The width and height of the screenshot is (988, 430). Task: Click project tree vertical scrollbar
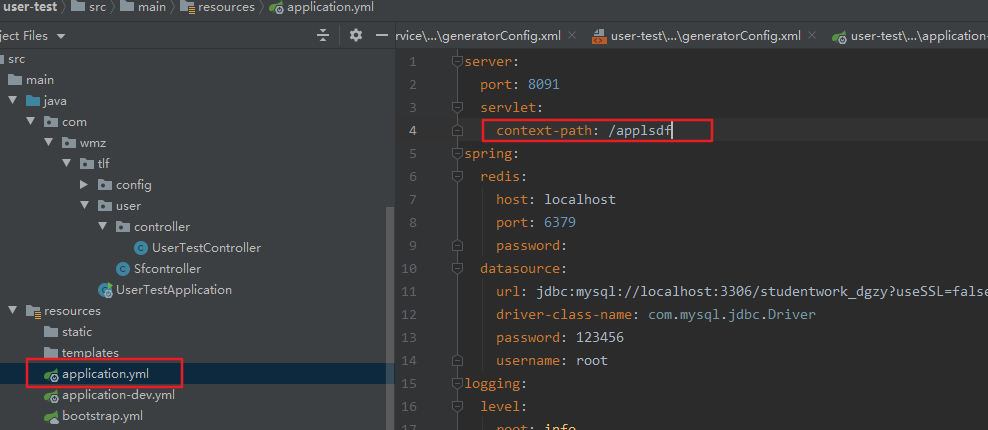click(x=390, y=318)
